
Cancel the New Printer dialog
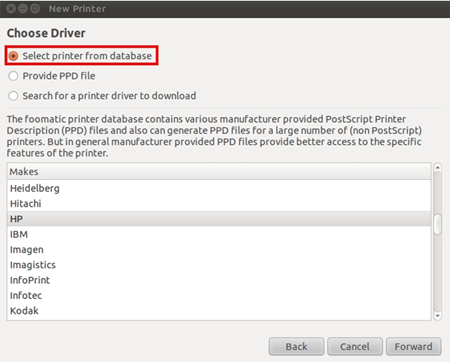[355, 347]
